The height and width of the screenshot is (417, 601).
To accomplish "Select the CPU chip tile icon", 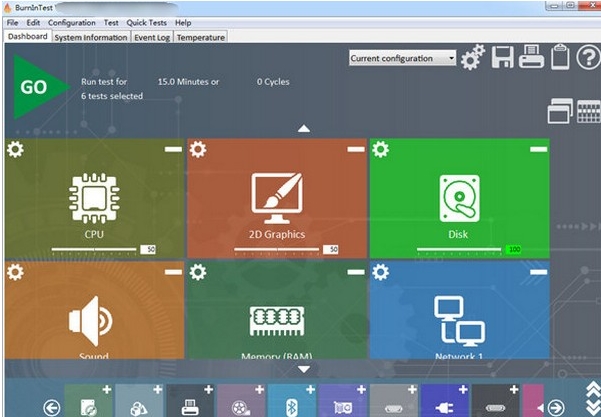I will pyautogui.click(x=94, y=198).
